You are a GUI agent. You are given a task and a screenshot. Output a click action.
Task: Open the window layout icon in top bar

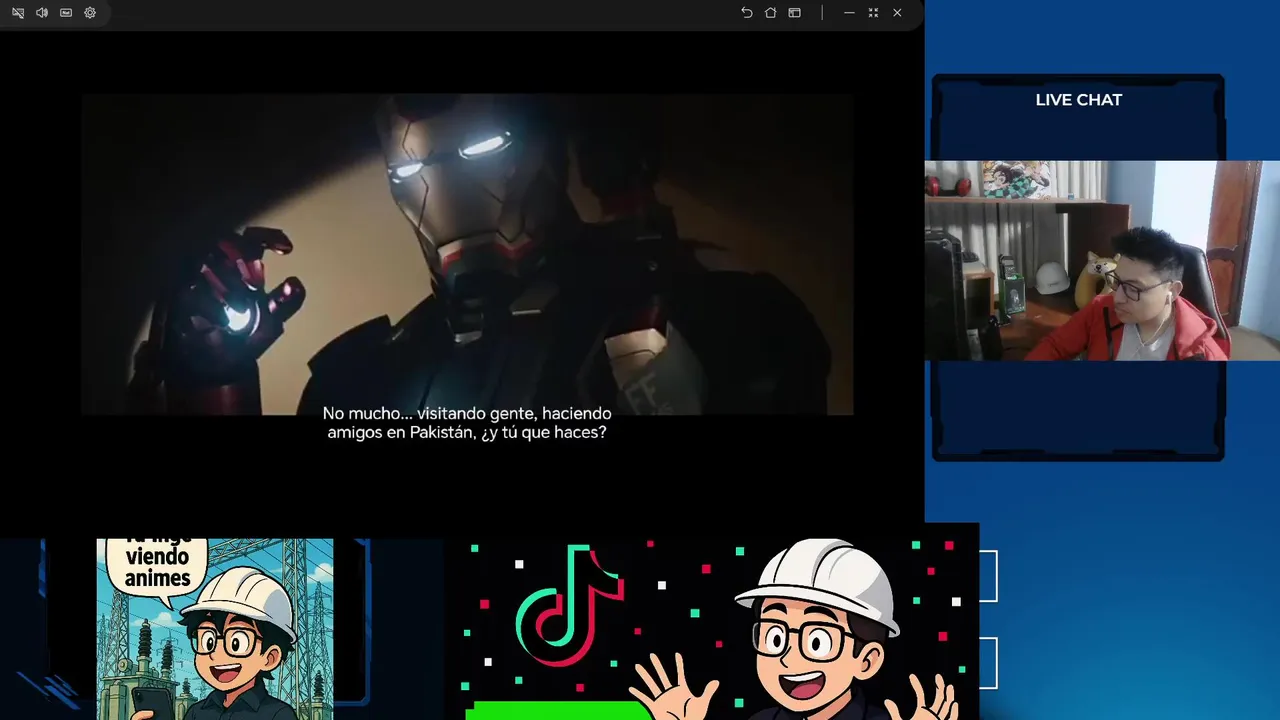[795, 13]
